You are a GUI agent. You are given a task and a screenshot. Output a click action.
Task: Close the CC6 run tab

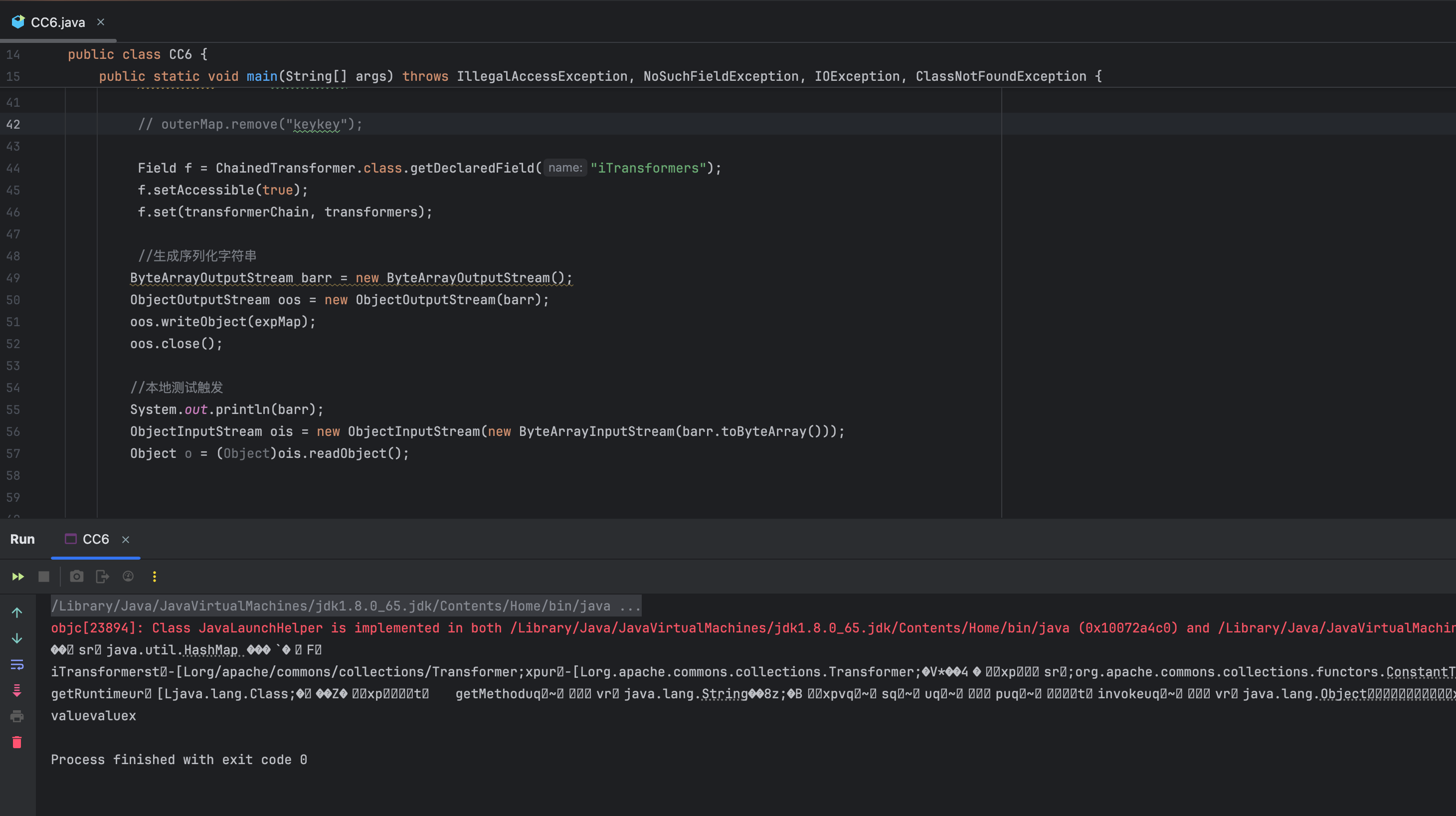[126, 540]
